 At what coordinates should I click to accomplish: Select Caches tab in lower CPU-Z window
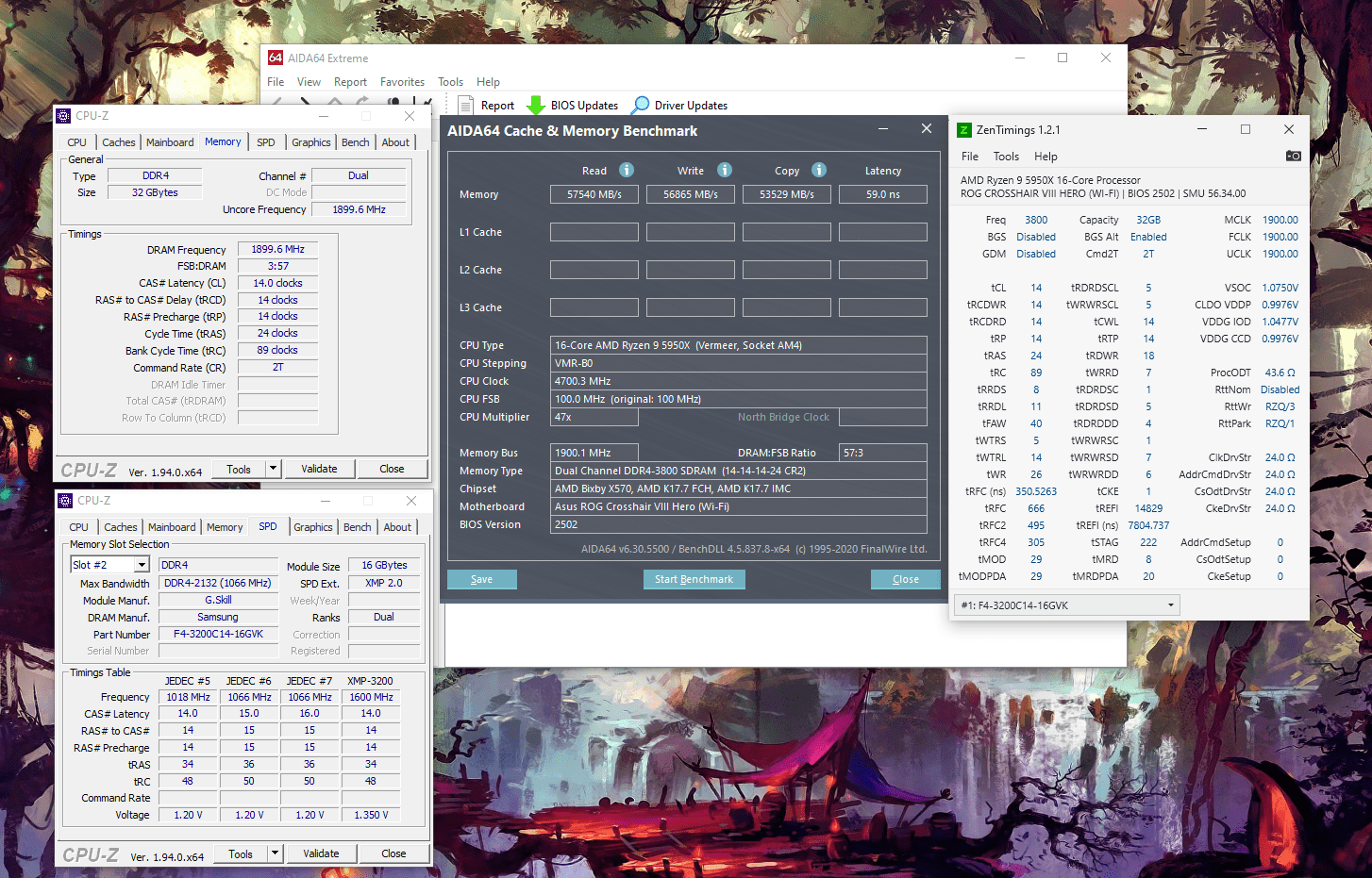coord(121,527)
